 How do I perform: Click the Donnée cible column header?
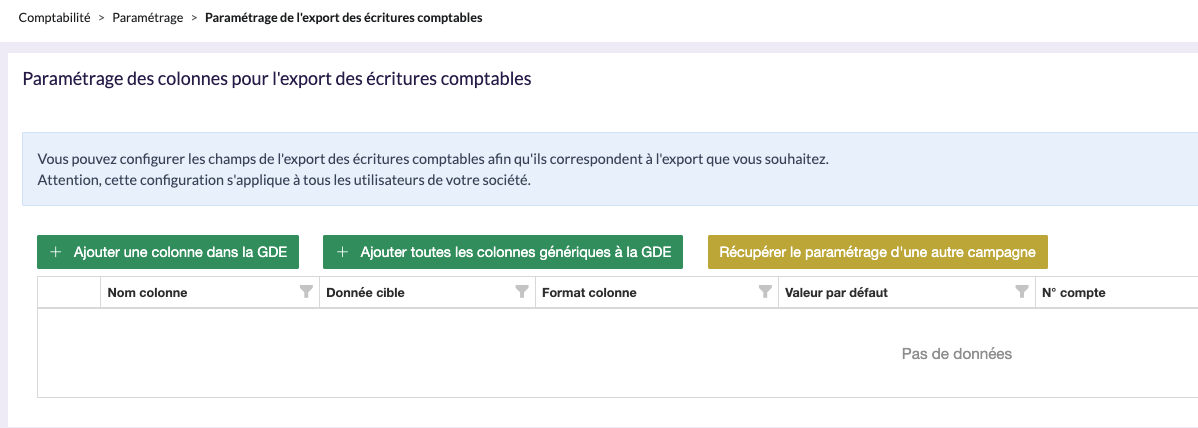coord(366,293)
